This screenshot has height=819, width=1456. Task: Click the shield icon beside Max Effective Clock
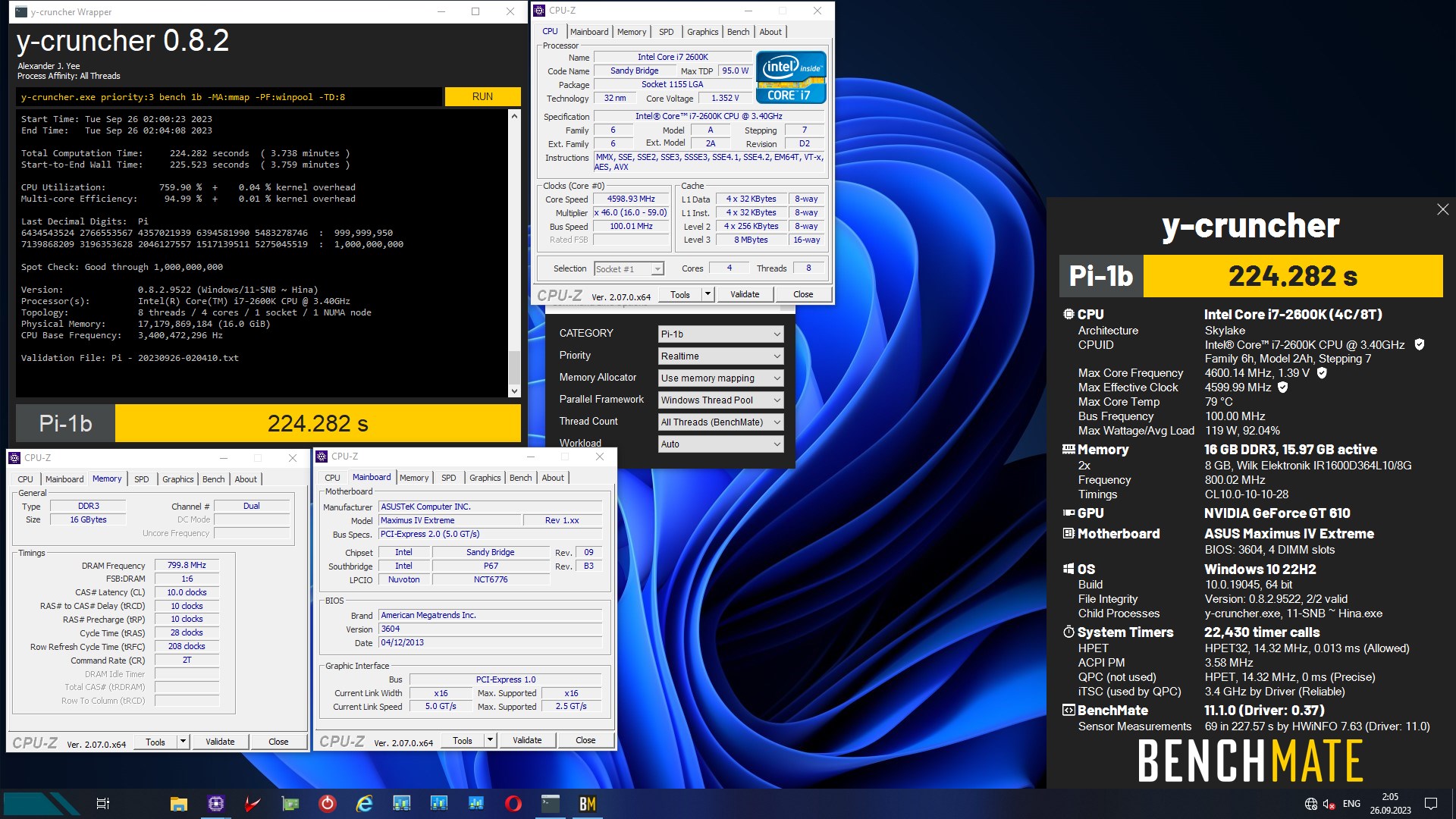(x=1283, y=388)
